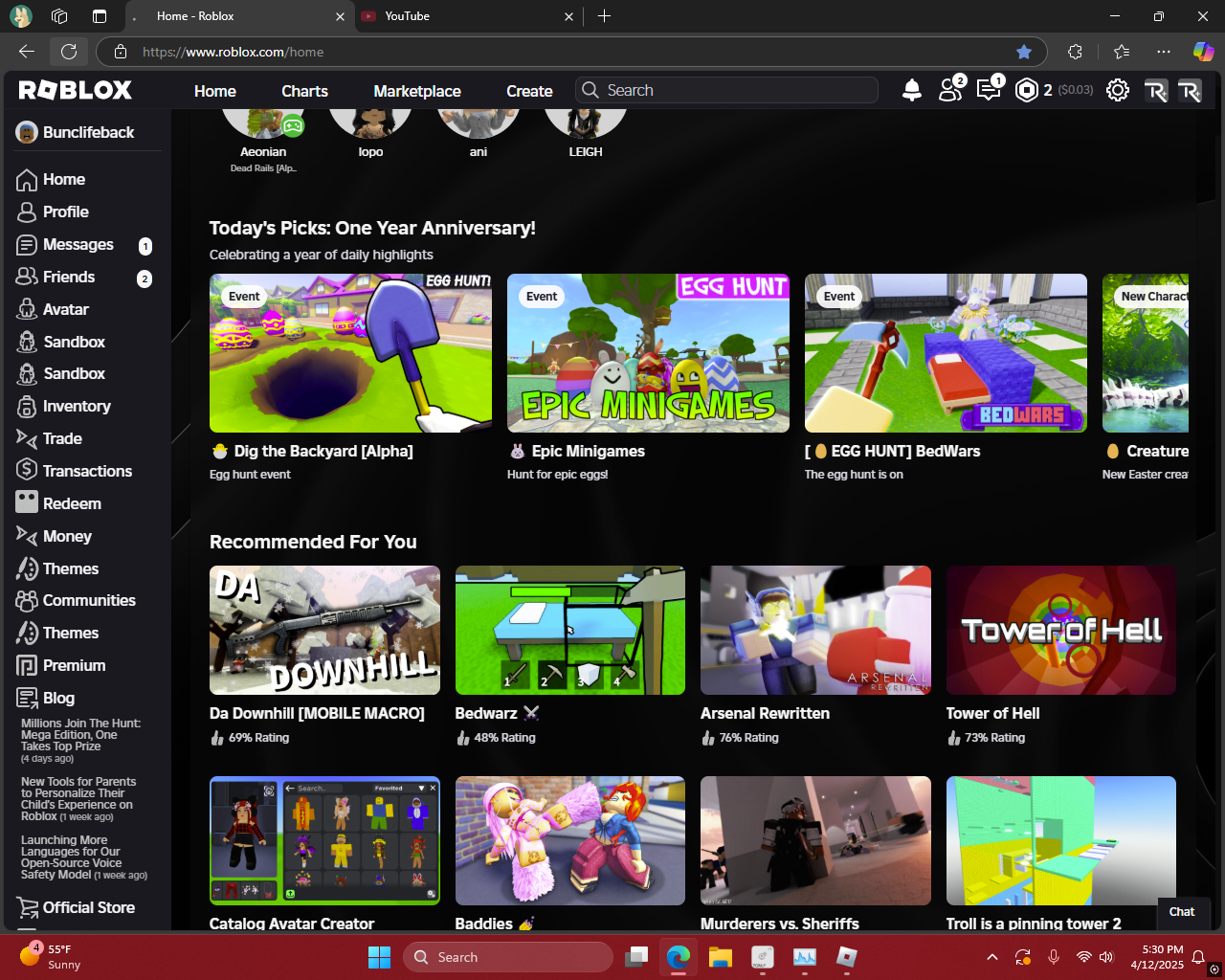Open the Recommended For You heading link

point(313,542)
